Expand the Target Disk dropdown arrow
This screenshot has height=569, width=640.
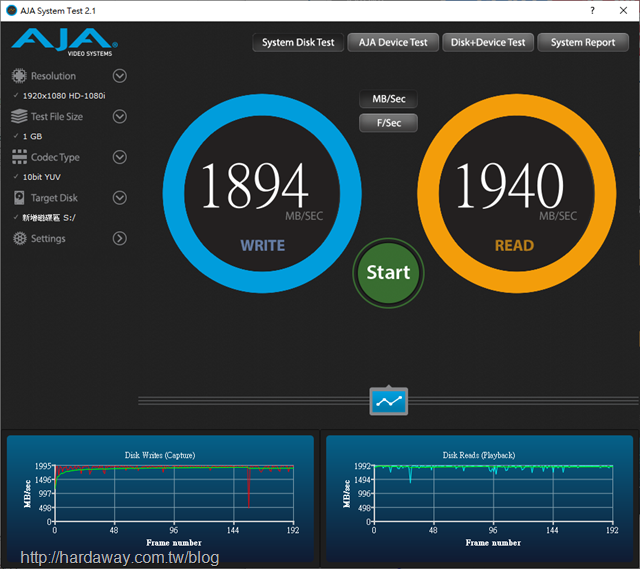(120, 198)
